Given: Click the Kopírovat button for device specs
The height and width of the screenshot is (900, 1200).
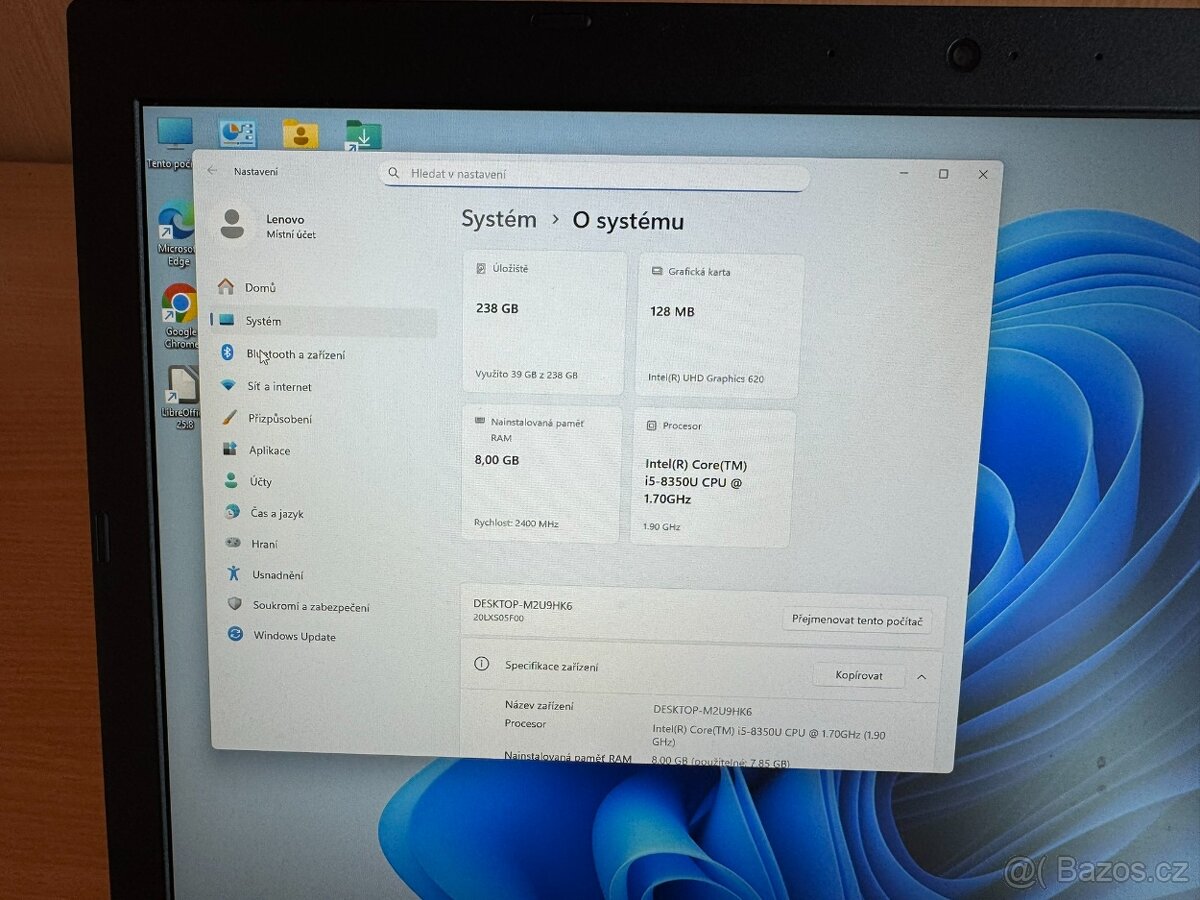Looking at the screenshot, I should click(858, 675).
